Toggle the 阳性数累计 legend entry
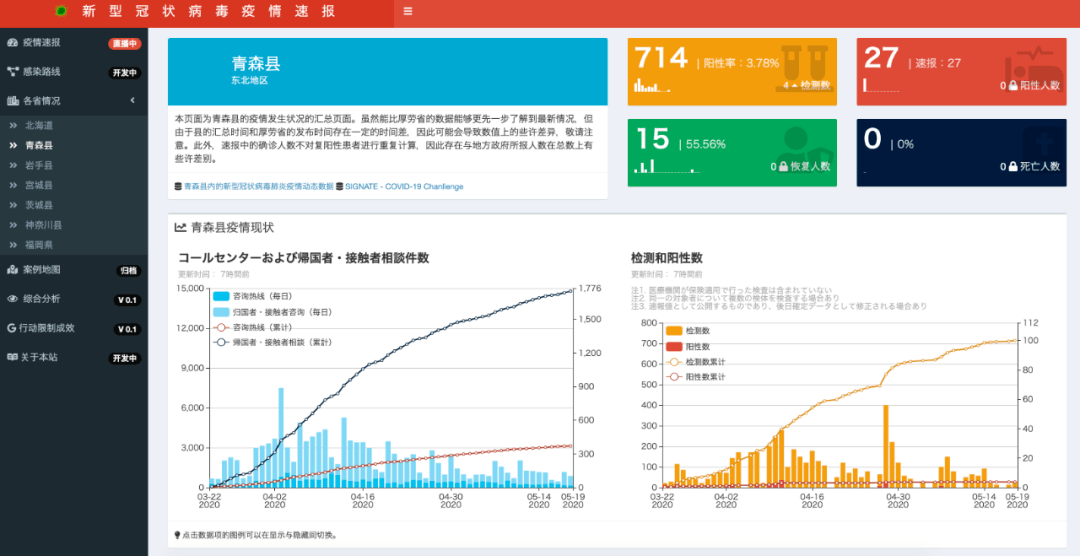1080x556 pixels. pyautogui.click(x=674, y=377)
